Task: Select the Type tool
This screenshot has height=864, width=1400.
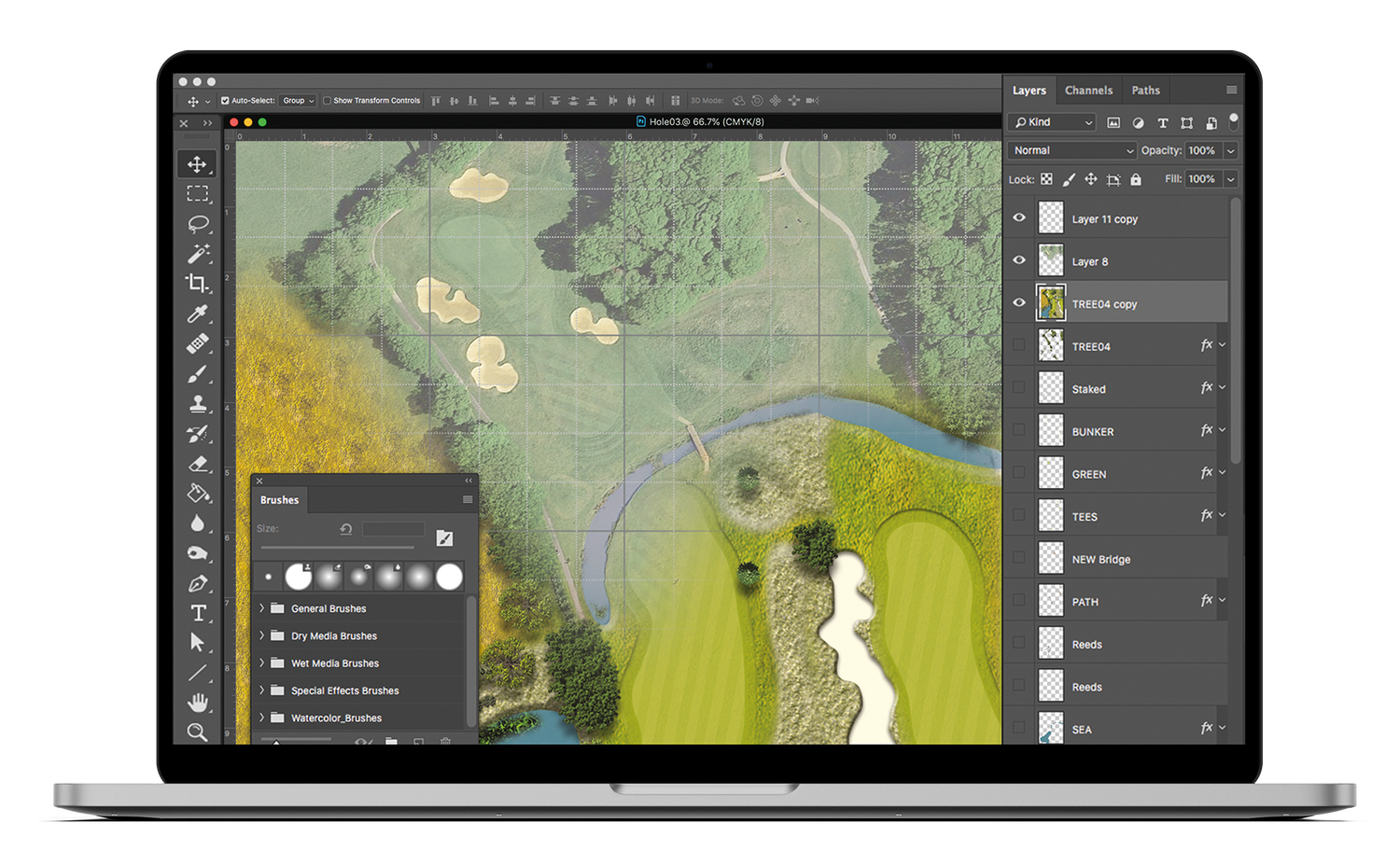Action: pos(197,613)
